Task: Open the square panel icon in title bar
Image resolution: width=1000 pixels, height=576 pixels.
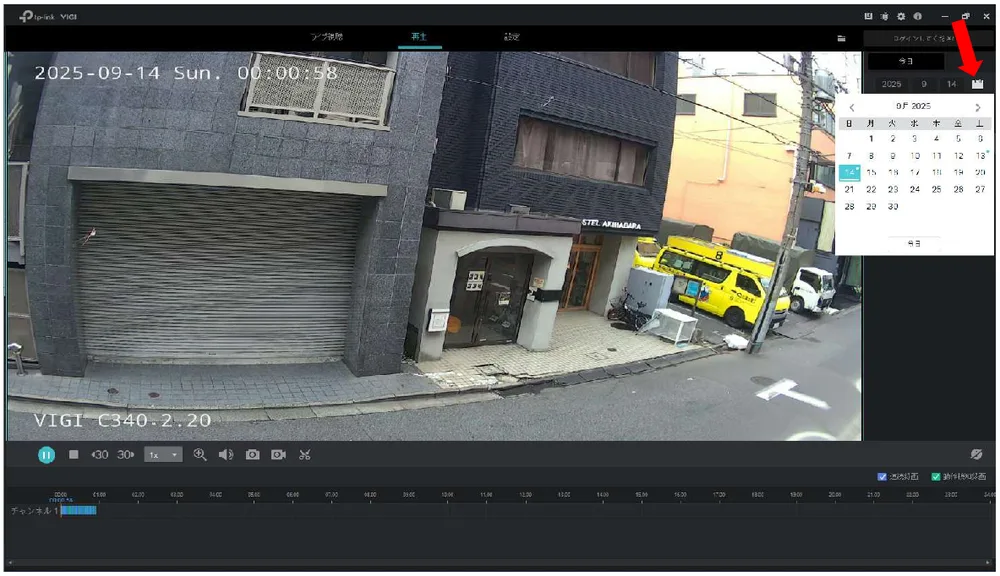Action: [868, 17]
